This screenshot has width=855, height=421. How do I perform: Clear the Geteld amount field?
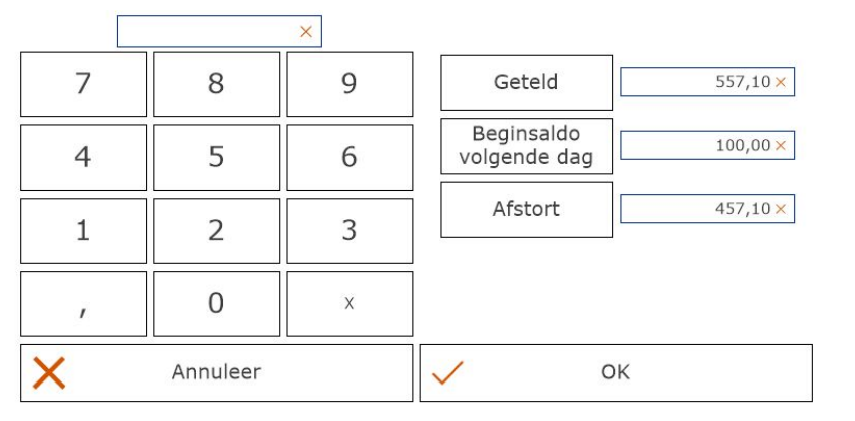780,82
